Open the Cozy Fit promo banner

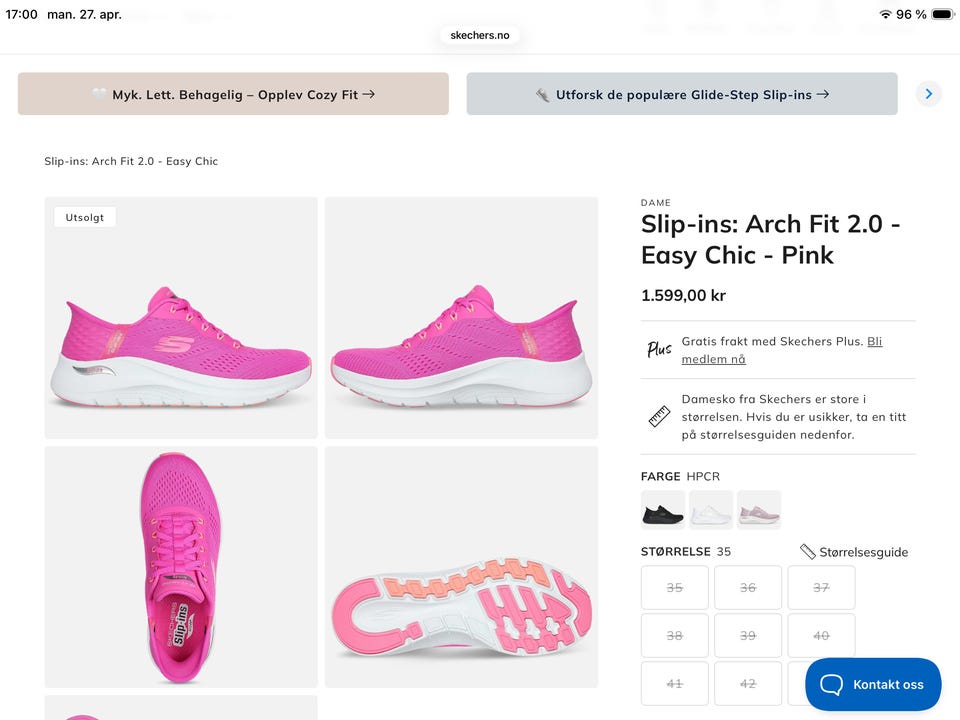point(233,94)
